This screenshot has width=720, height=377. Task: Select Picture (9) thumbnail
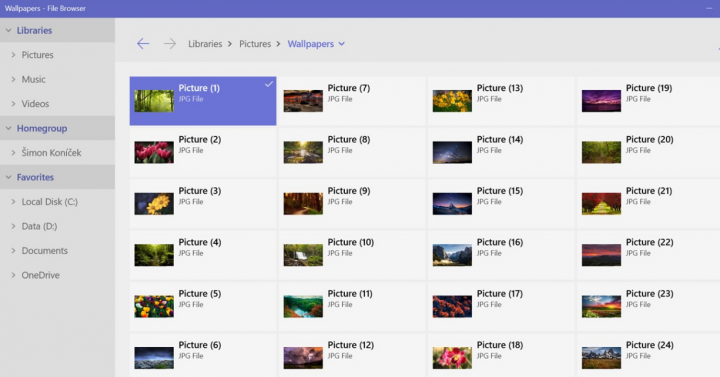[x=303, y=203]
